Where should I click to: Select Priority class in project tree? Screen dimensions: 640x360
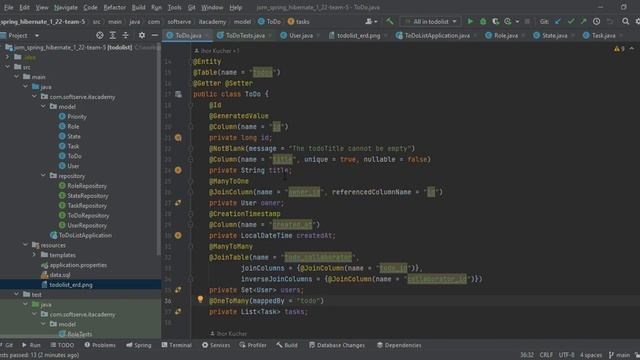point(77,117)
